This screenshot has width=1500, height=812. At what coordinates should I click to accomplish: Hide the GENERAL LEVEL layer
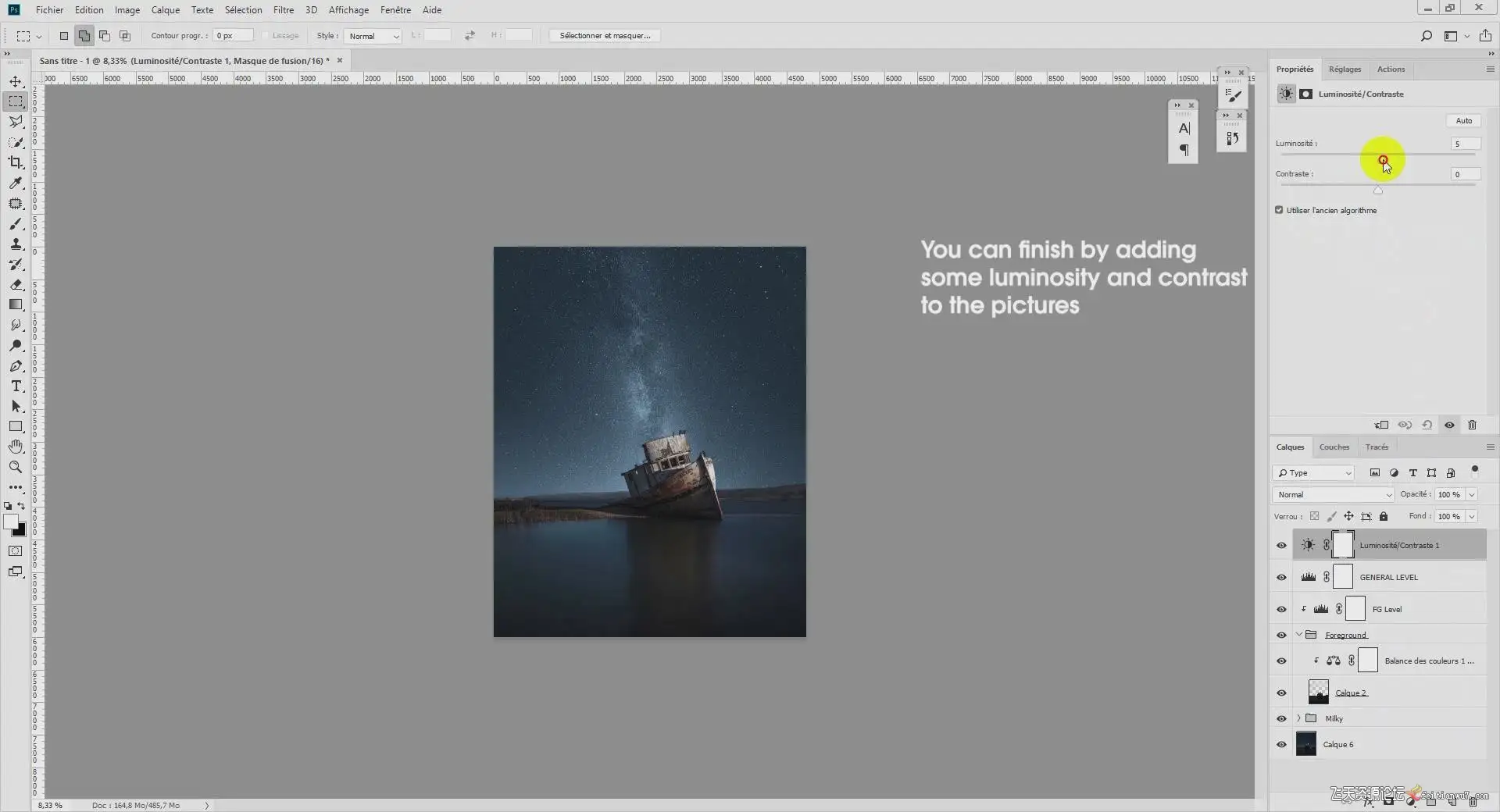[x=1281, y=578]
